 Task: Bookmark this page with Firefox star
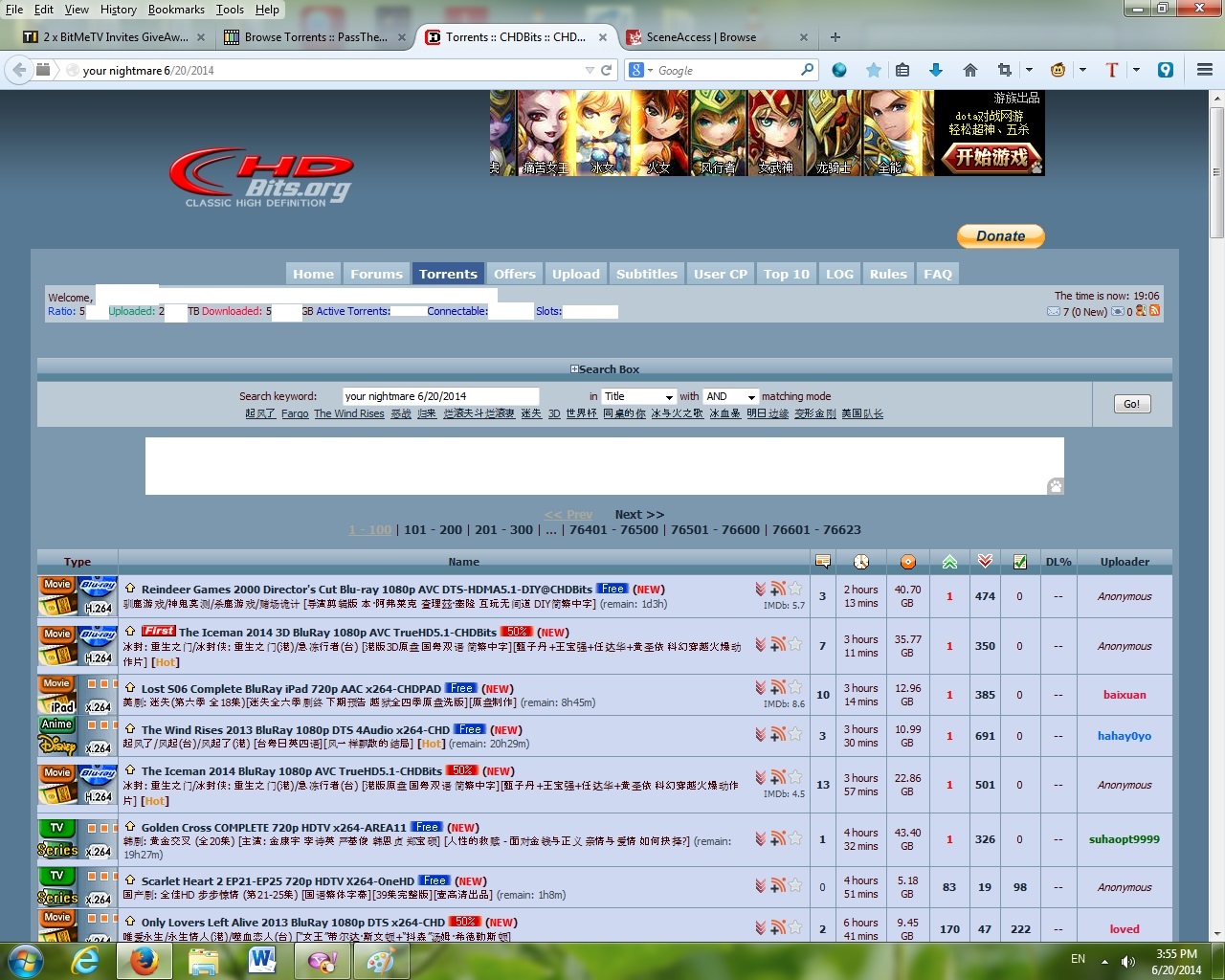click(873, 70)
